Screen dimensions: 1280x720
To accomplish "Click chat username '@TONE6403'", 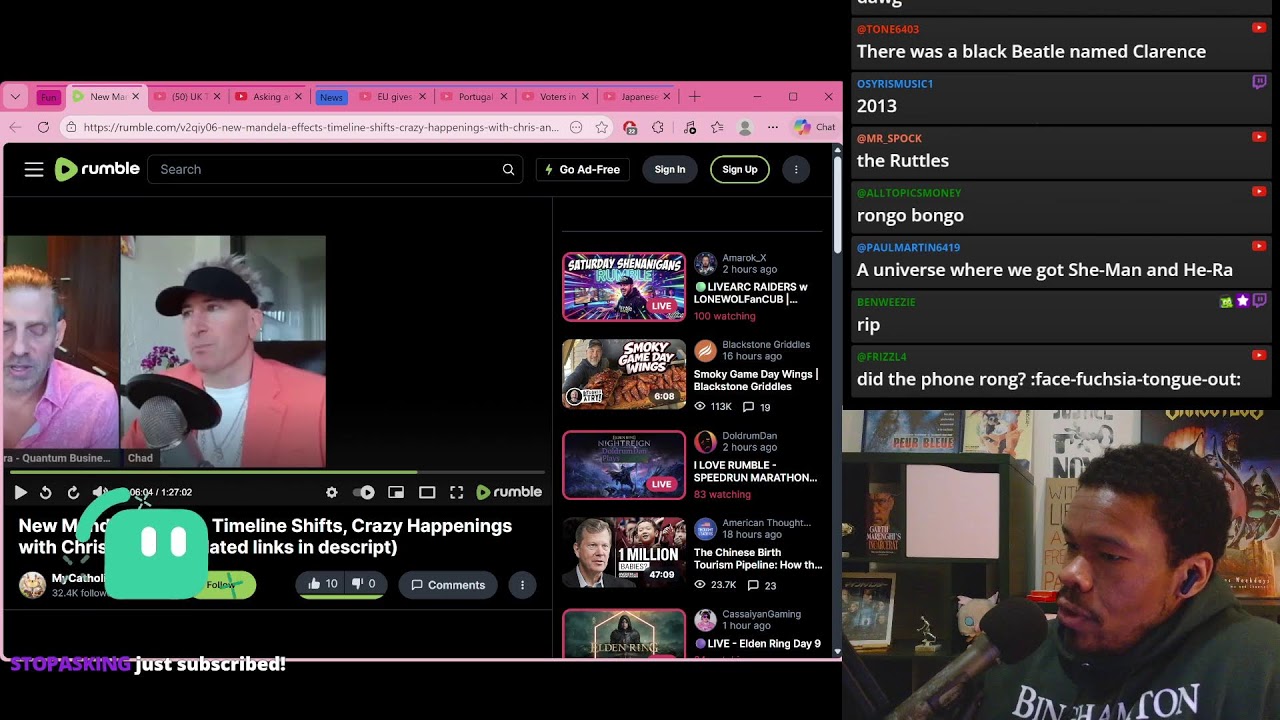I will [888, 29].
